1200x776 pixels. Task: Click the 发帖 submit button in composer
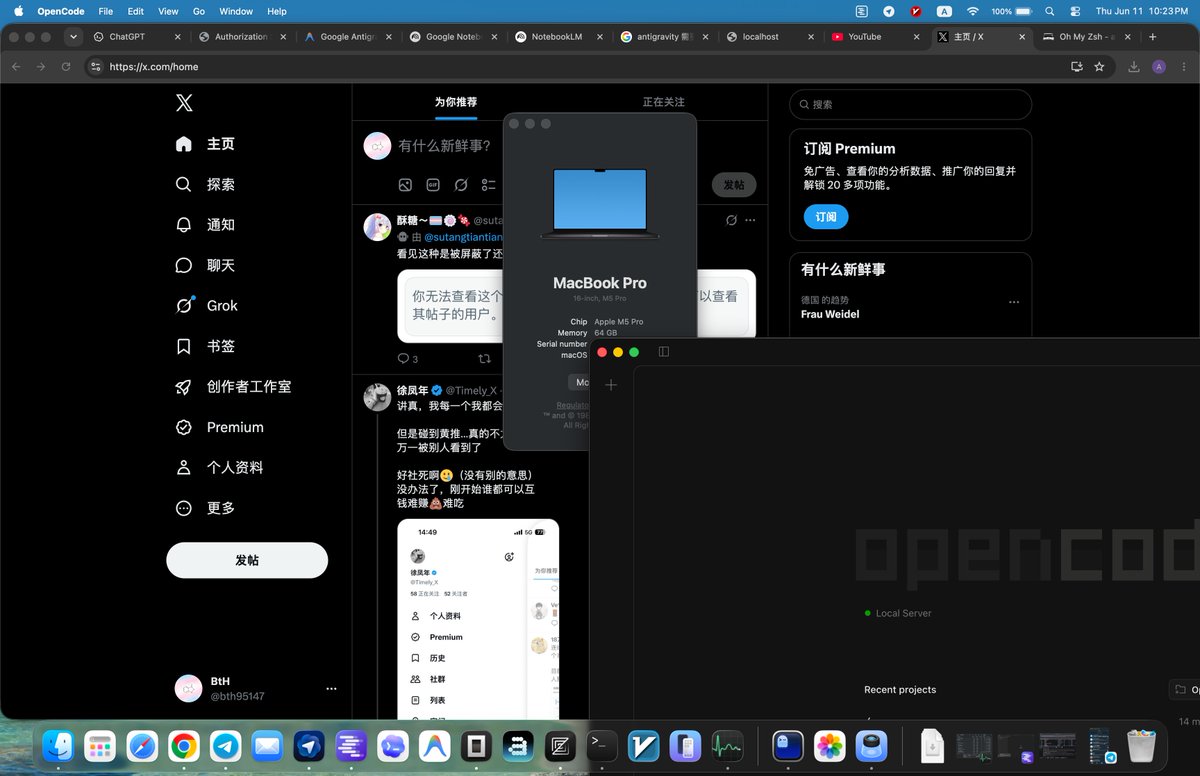coord(734,185)
